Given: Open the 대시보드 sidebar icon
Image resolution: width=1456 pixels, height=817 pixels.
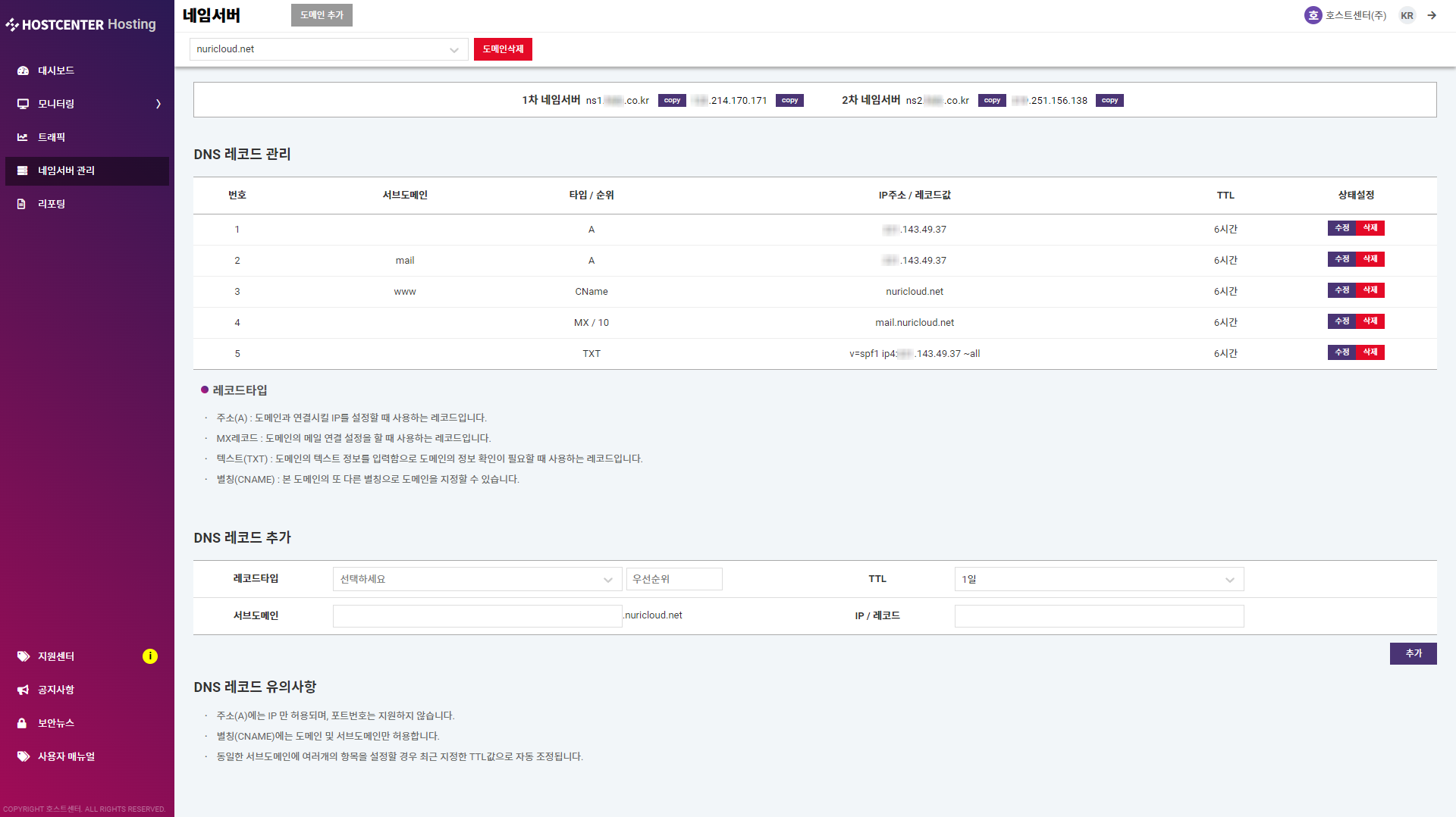Looking at the screenshot, I should pos(21,70).
